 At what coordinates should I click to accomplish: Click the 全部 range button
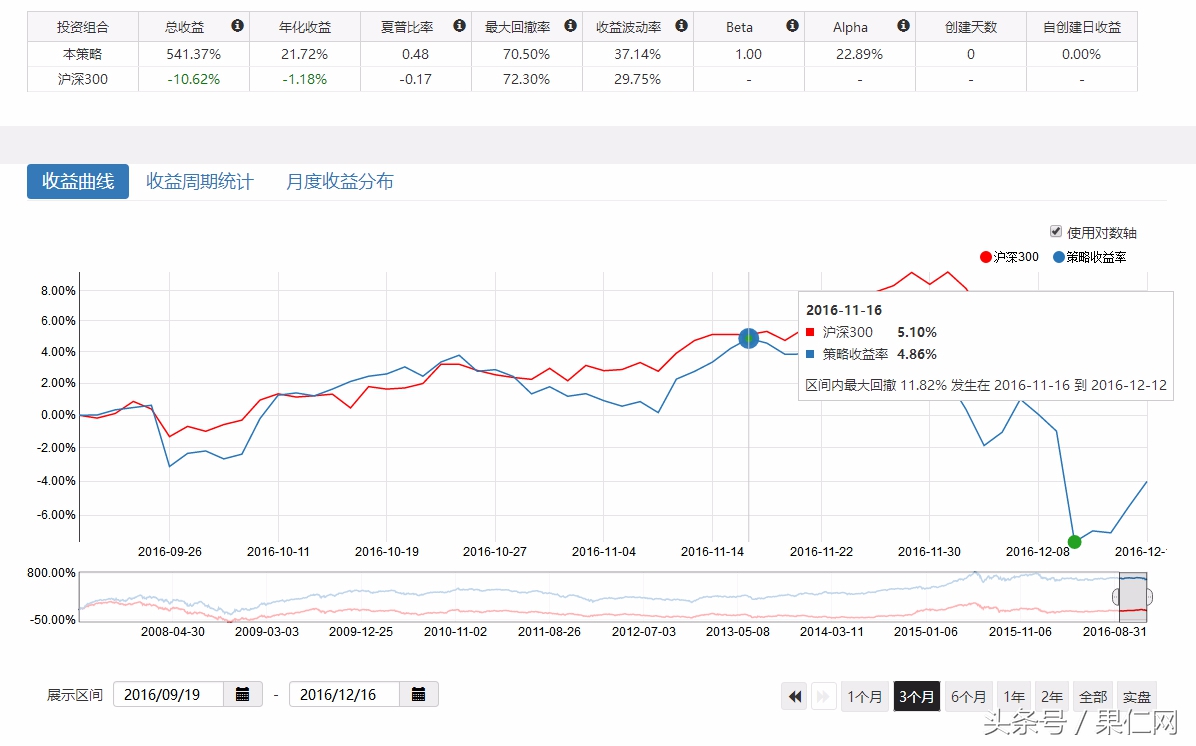click(x=1092, y=696)
